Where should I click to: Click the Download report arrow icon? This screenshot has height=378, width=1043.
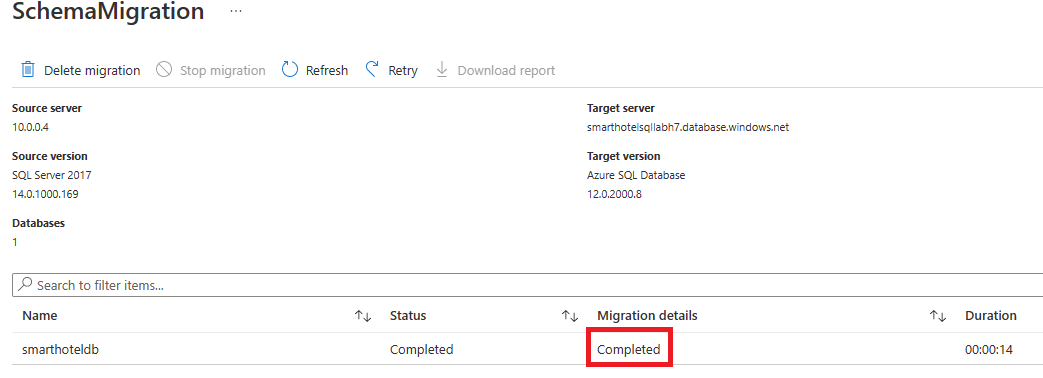click(x=442, y=70)
